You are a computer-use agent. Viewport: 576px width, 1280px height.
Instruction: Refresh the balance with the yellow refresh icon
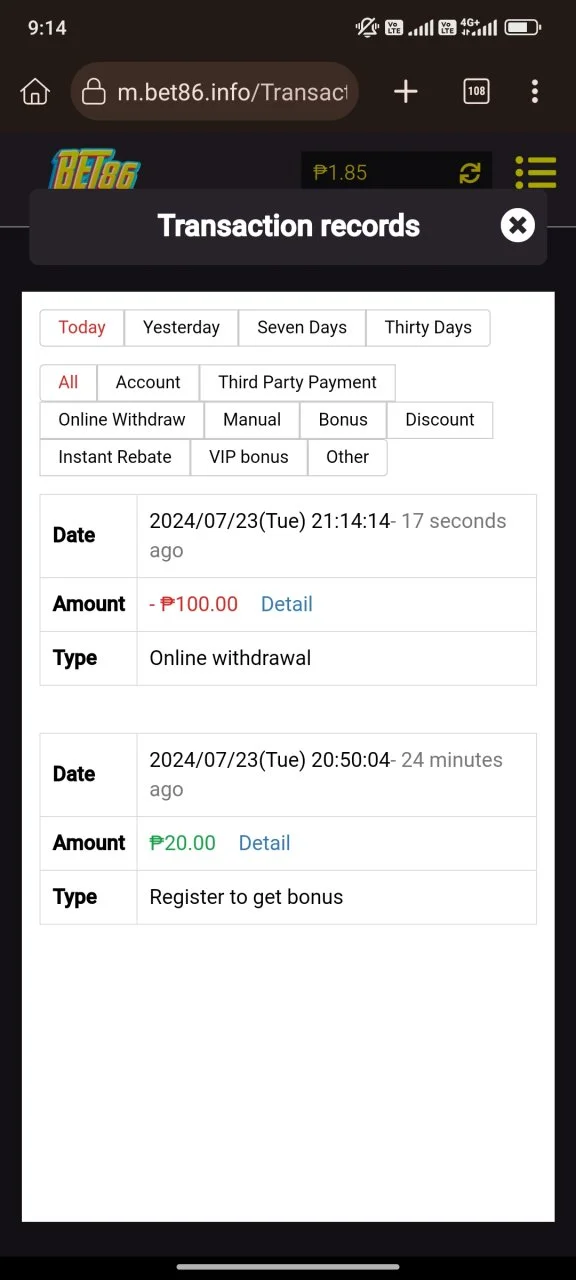470,173
